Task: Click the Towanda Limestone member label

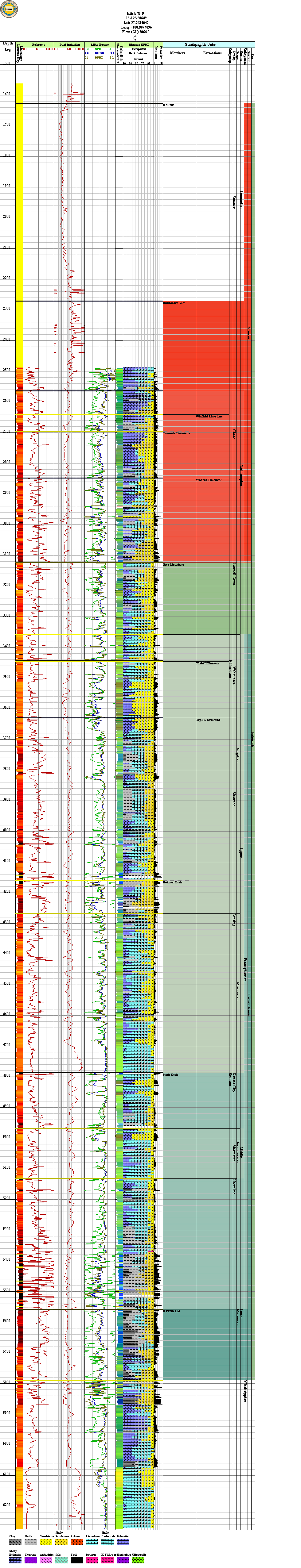Action: 176,433
